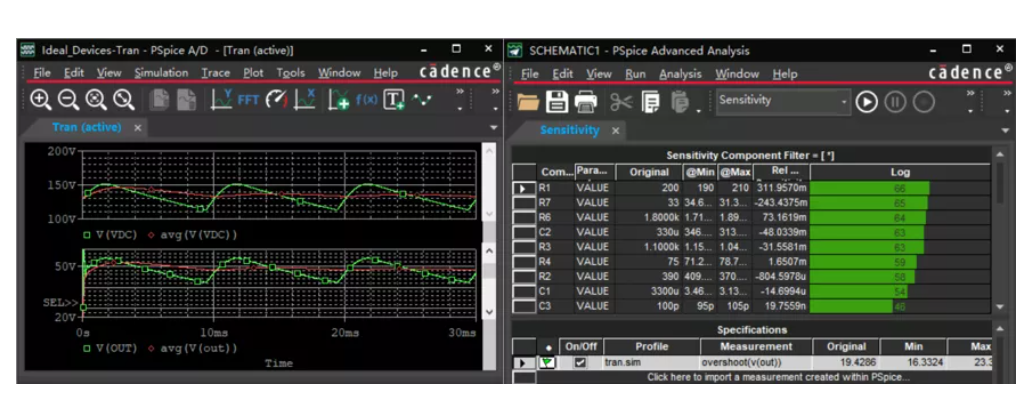This screenshot has width=1027, height=403.
Task: Click the Print icon in Advanced Analysis
Action: [586, 102]
